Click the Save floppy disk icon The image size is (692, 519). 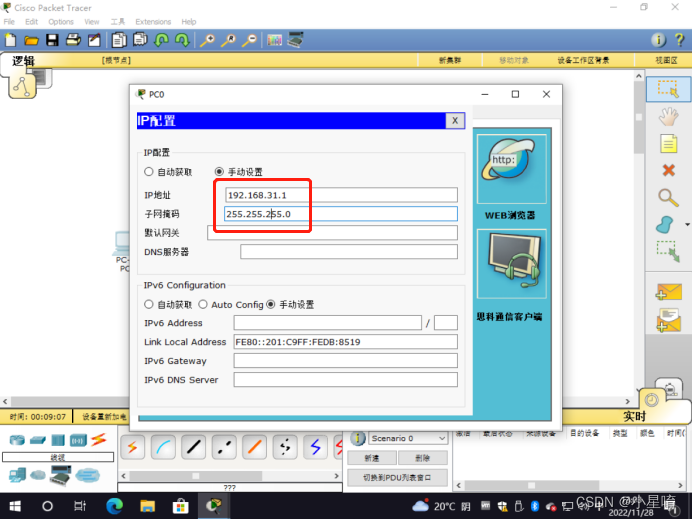click(52, 40)
